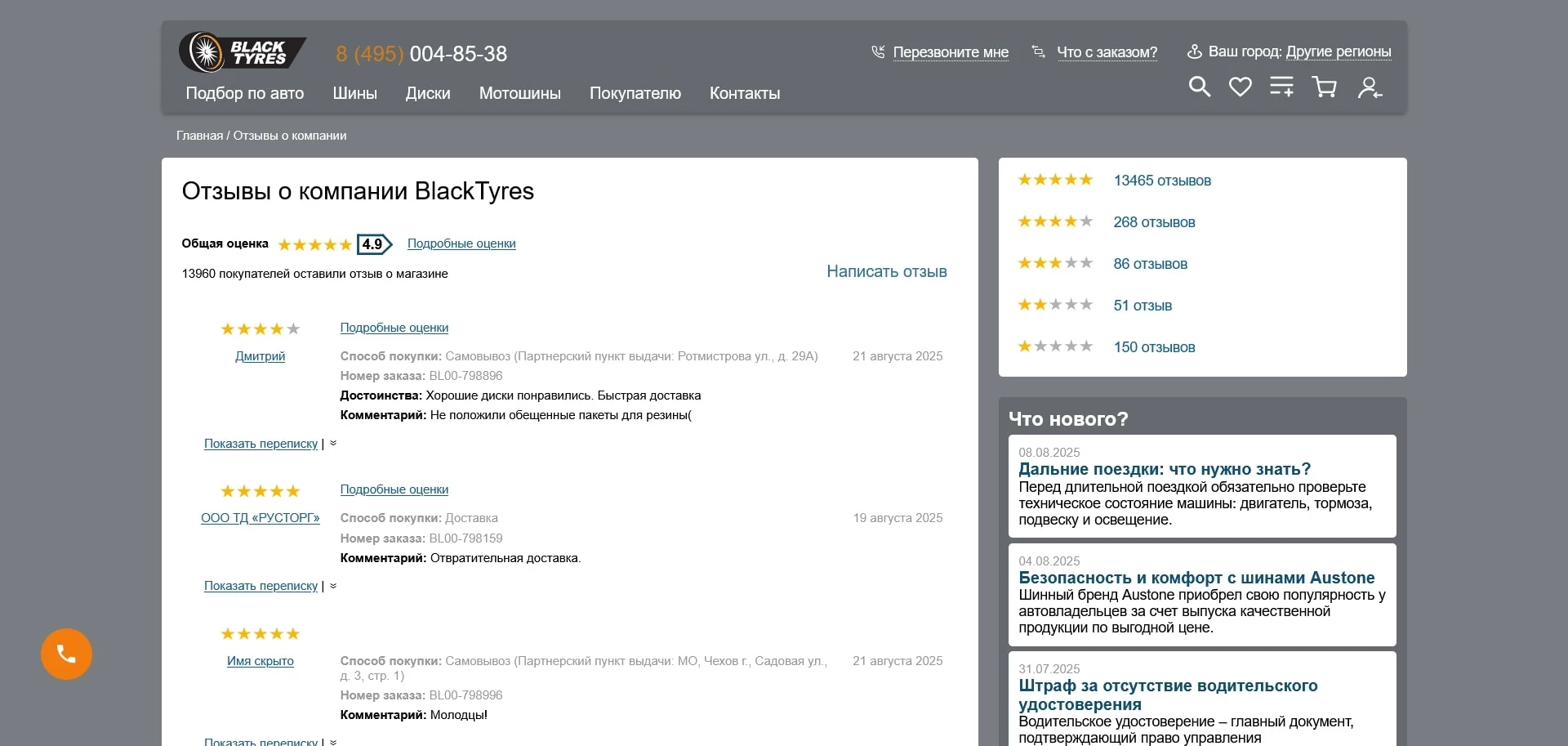Open news article Дальние поездки: что нужно знать?

tap(1164, 469)
